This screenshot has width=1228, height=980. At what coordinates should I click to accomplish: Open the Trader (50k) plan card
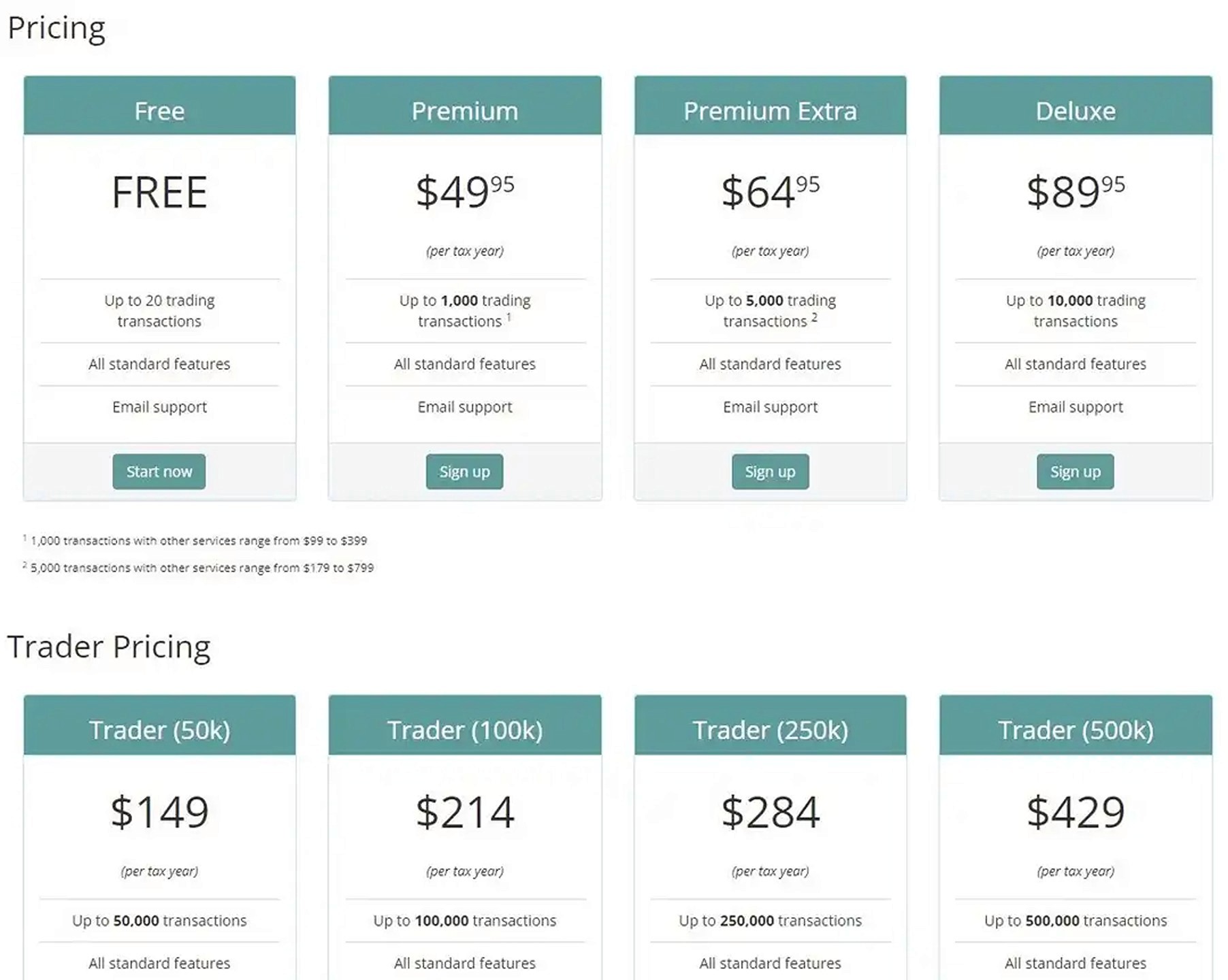tap(159, 729)
